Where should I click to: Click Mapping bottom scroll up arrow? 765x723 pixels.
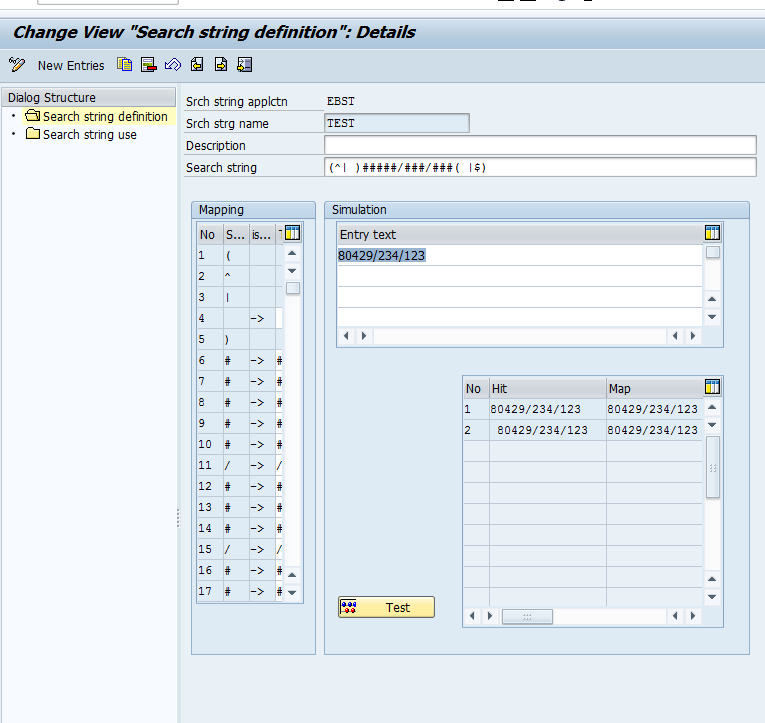point(292,575)
